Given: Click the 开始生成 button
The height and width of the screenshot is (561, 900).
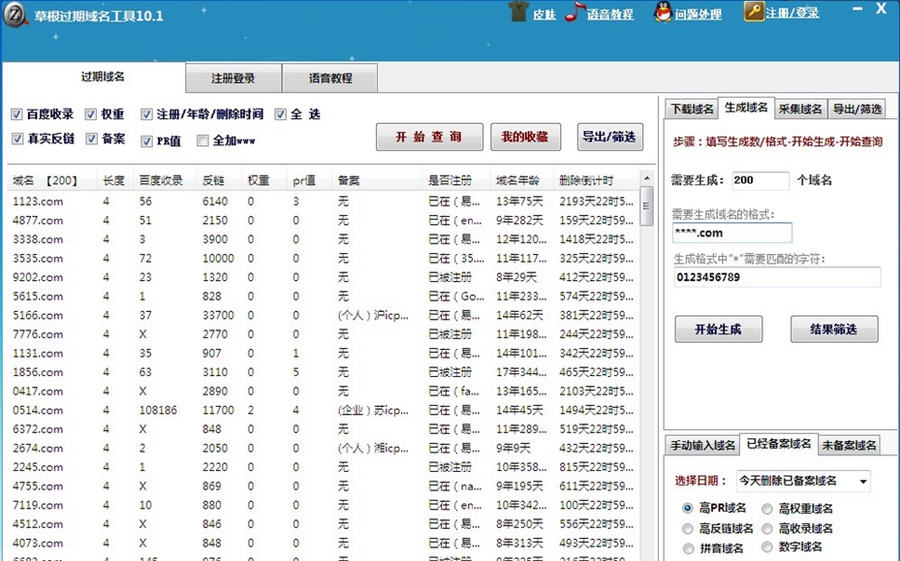Looking at the screenshot, I should pyautogui.click(x=717, y=329).
